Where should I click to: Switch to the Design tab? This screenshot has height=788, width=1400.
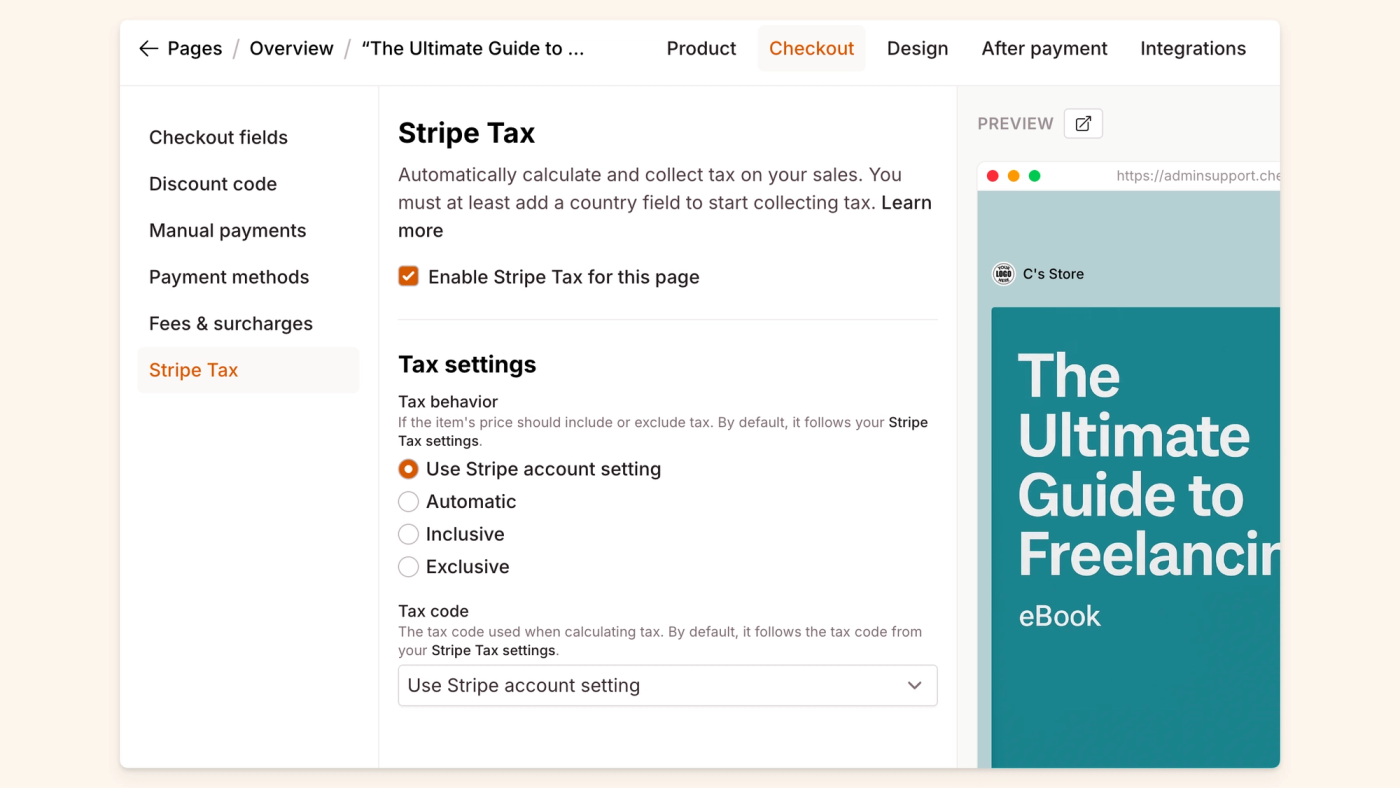point(917,48)
